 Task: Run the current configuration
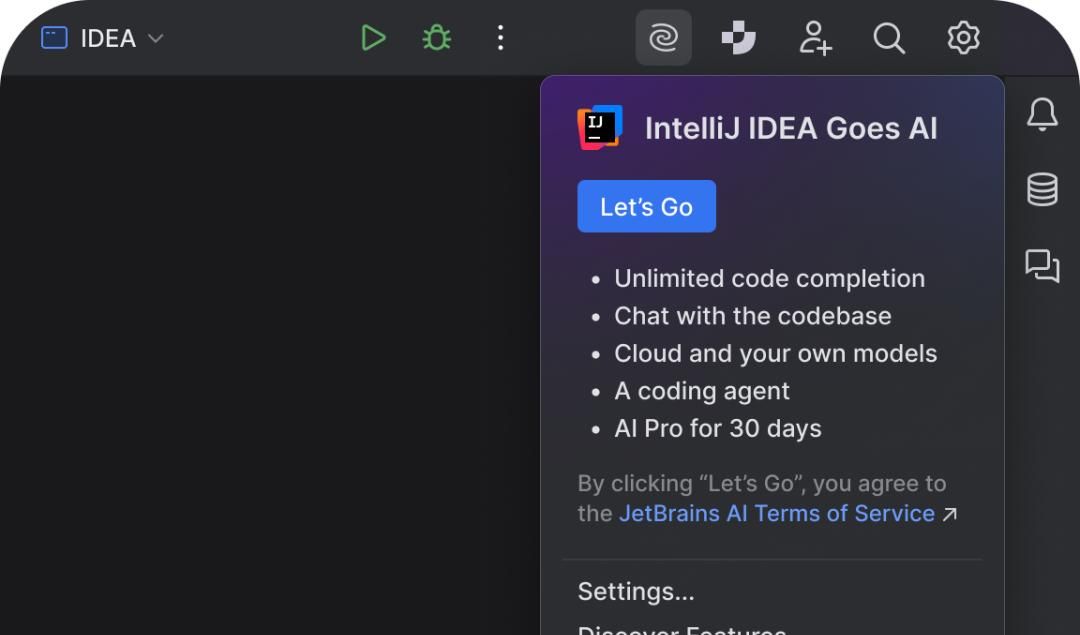click(373, 38)
